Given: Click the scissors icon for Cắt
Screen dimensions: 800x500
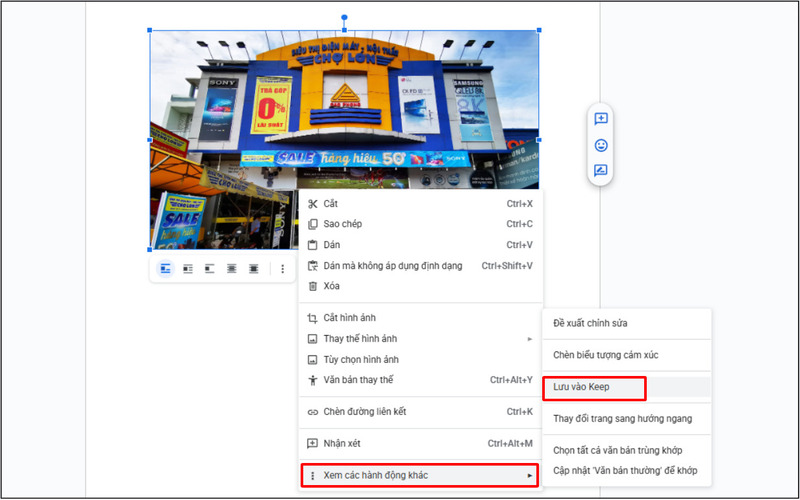Looking at the screenshot, I should pos(313,204).
